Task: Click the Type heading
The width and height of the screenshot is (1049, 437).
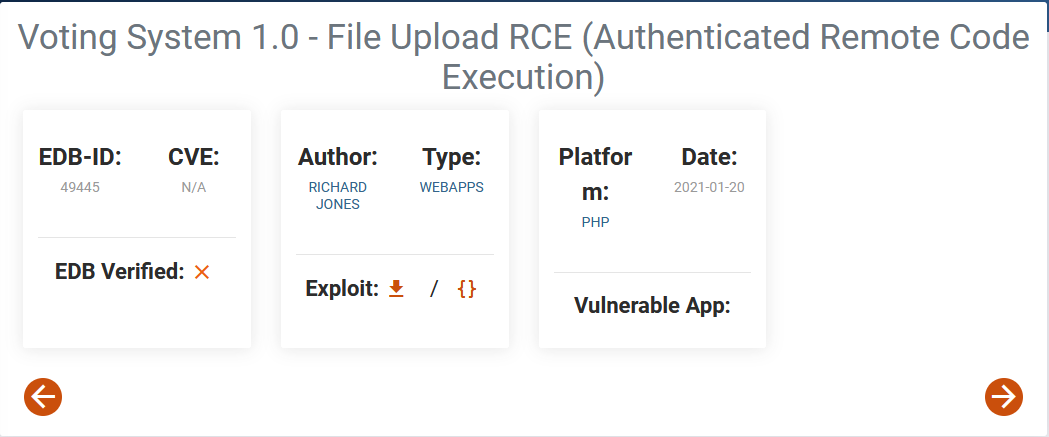Action: [452, 157]
